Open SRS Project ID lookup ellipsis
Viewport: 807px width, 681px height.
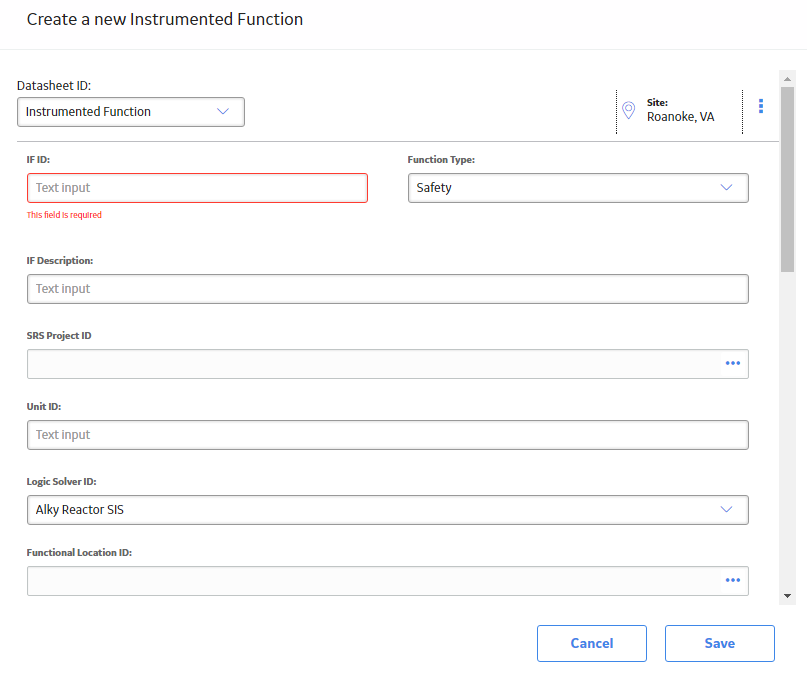point(732,363)
